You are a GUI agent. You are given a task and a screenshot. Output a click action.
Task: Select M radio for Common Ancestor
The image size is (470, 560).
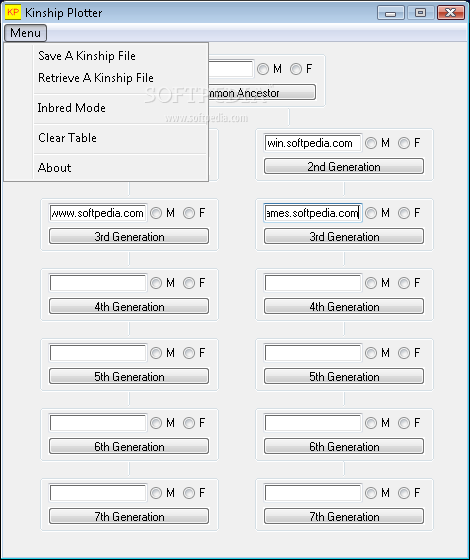[263, 69]
